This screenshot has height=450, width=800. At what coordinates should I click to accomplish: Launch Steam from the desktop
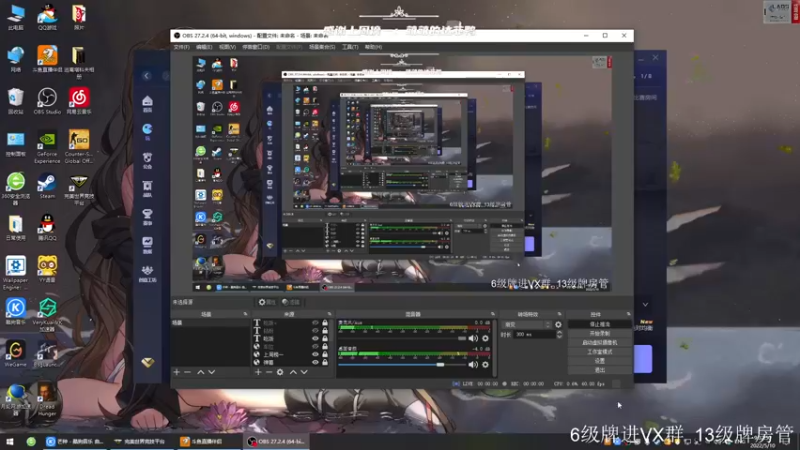coord(47,186)
